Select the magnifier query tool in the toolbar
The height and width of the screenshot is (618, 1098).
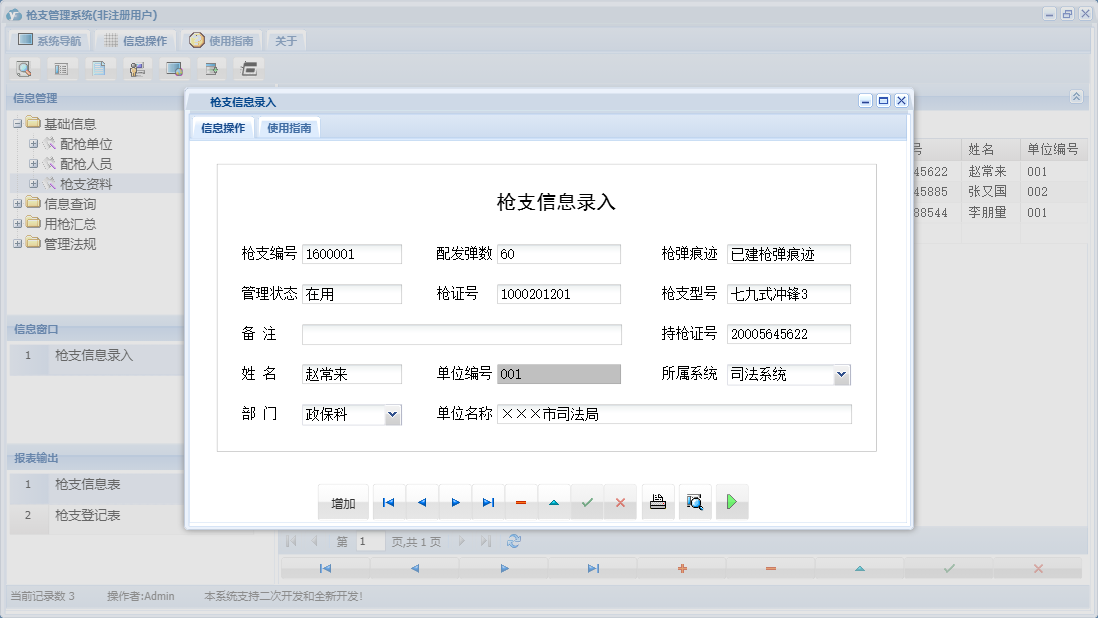24,68
